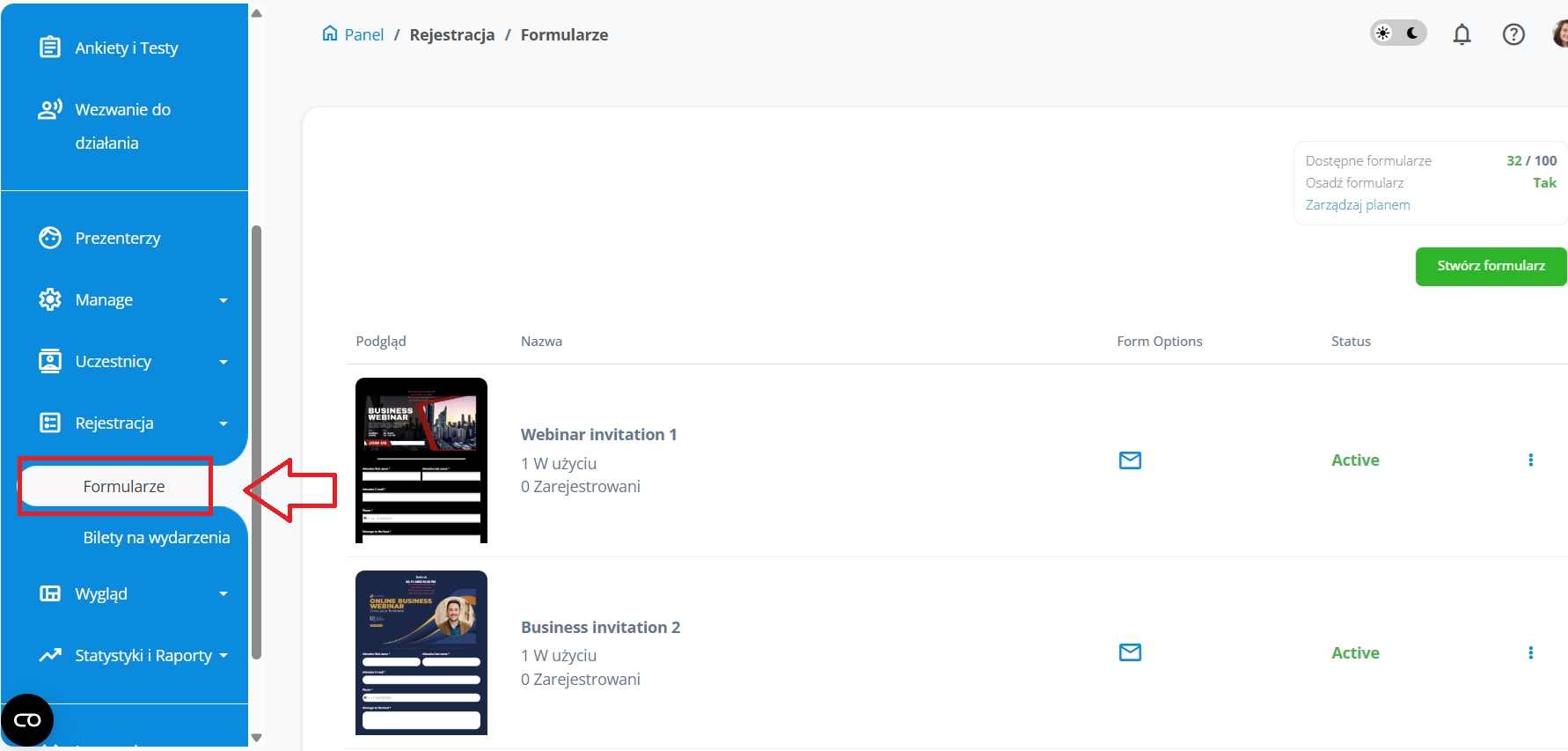Select Bilety na wydarzenia submenu item
This screenshot has height=751, width=1568.
156,538
